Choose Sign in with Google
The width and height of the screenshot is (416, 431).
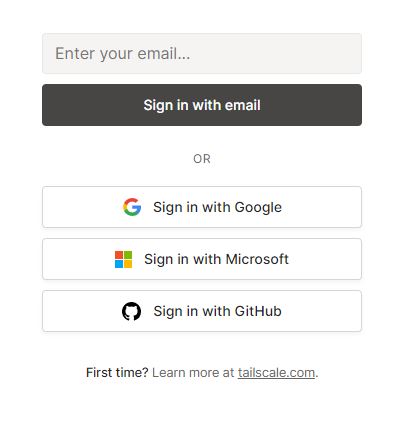pyautogui.click(x=202, y=207)
